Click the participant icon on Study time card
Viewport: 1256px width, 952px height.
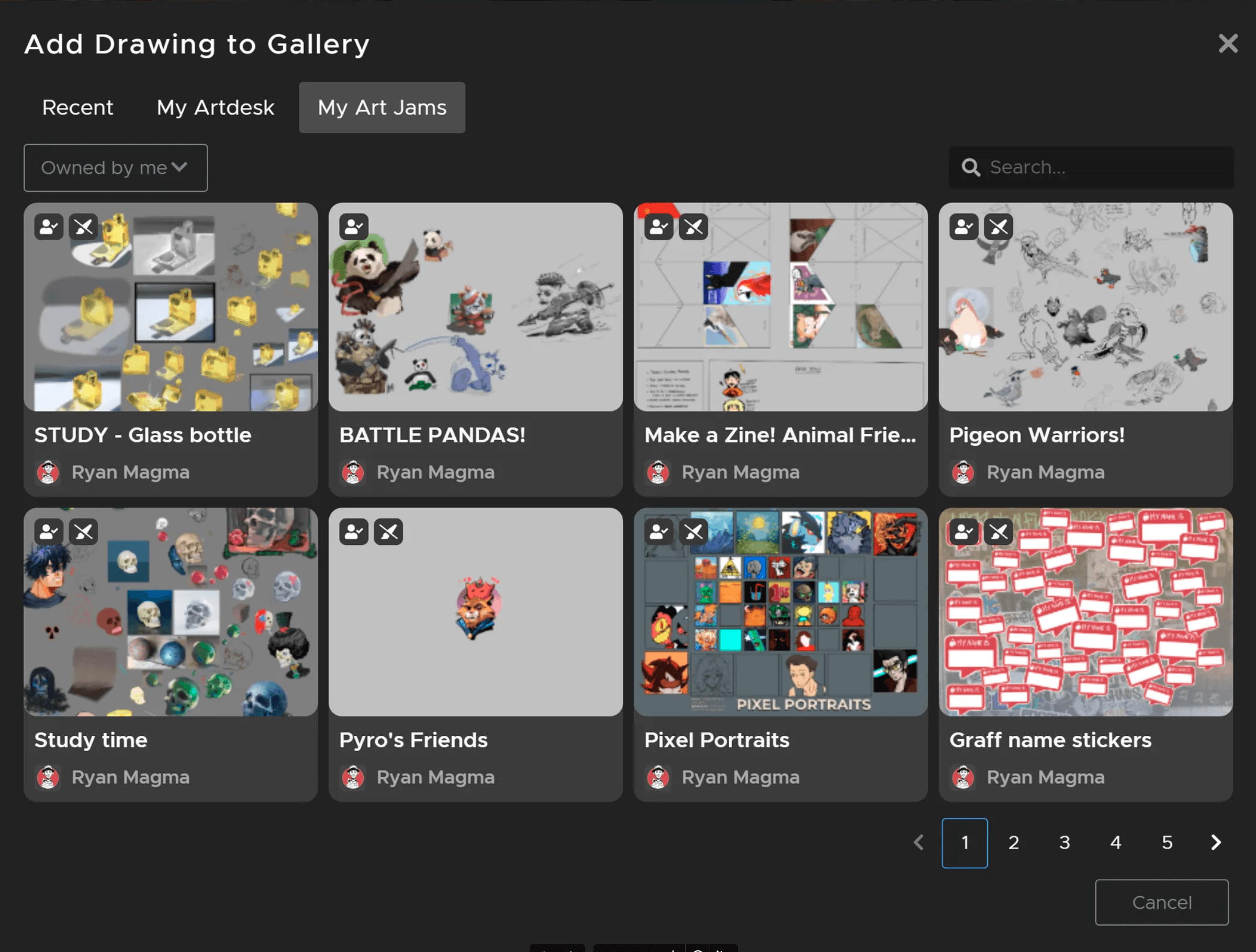pyautogui.click(x=48, y=532)
